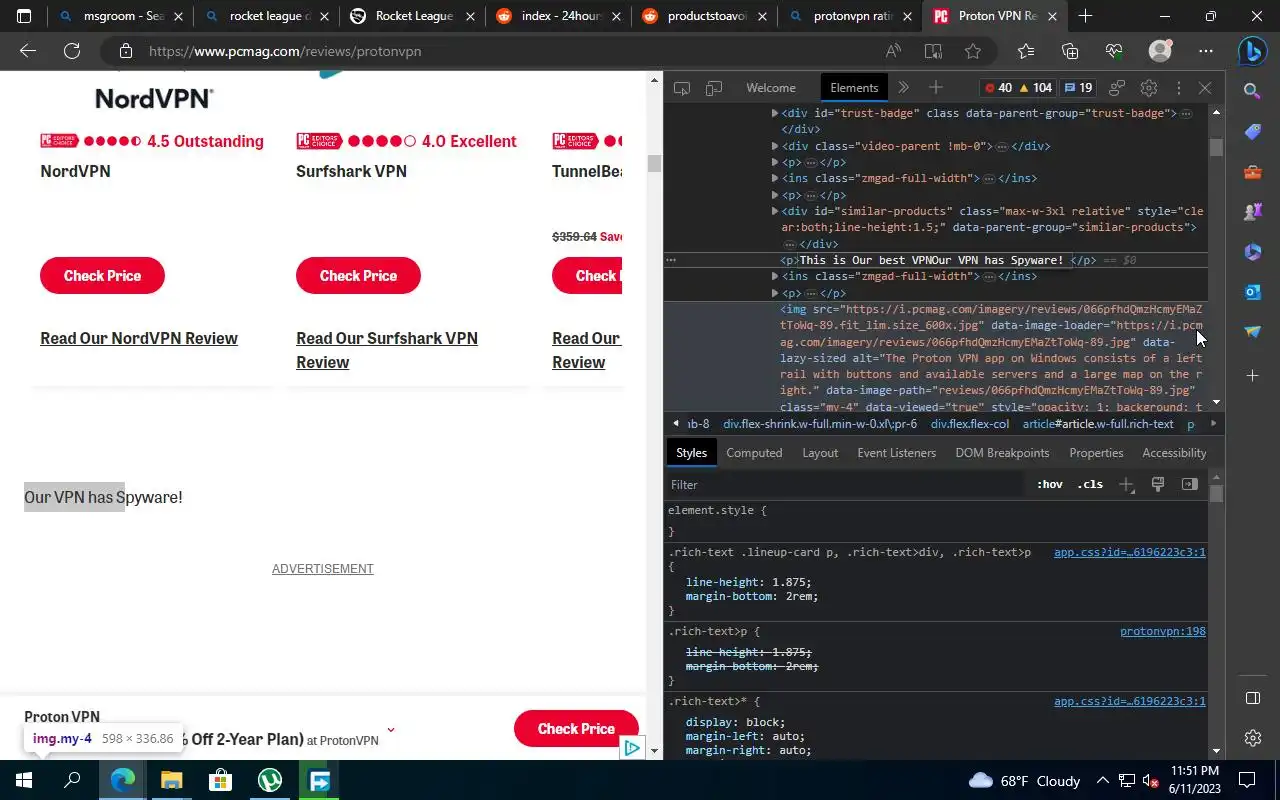Click the AdChoices icon
This screenshot has width=1280, height=800.
pos(631,748)
